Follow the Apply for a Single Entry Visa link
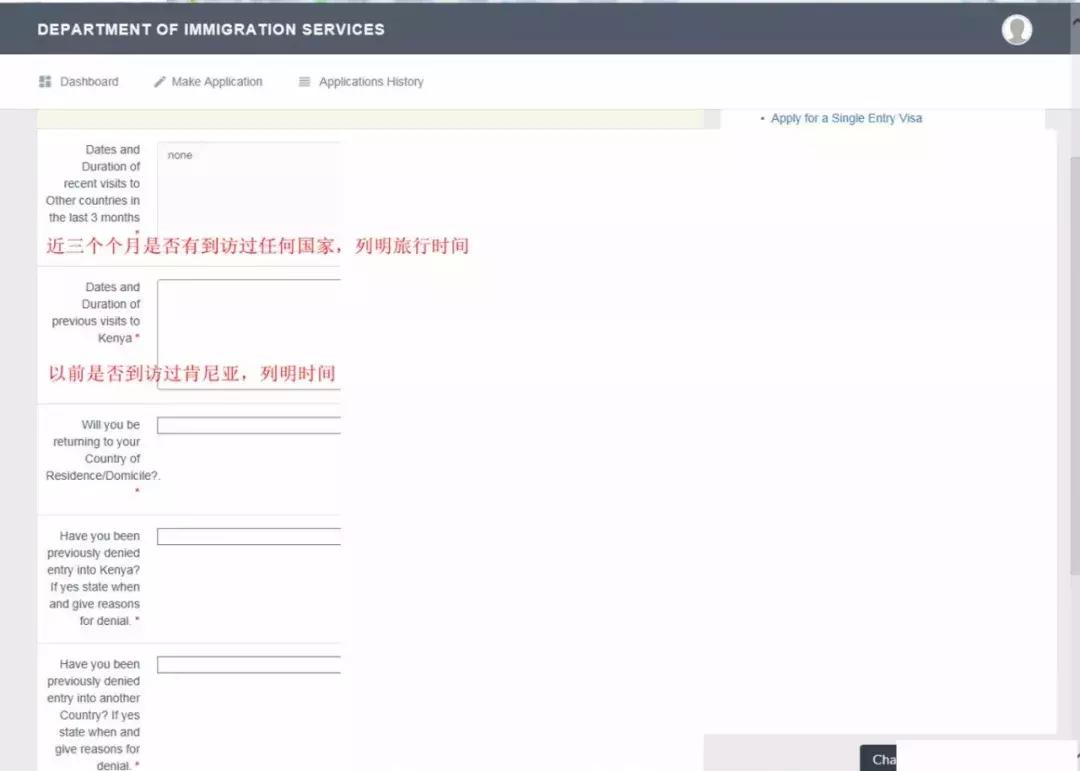Image resolution: width=1080 pixels, height=771 pixels. [x=846, y=117]
